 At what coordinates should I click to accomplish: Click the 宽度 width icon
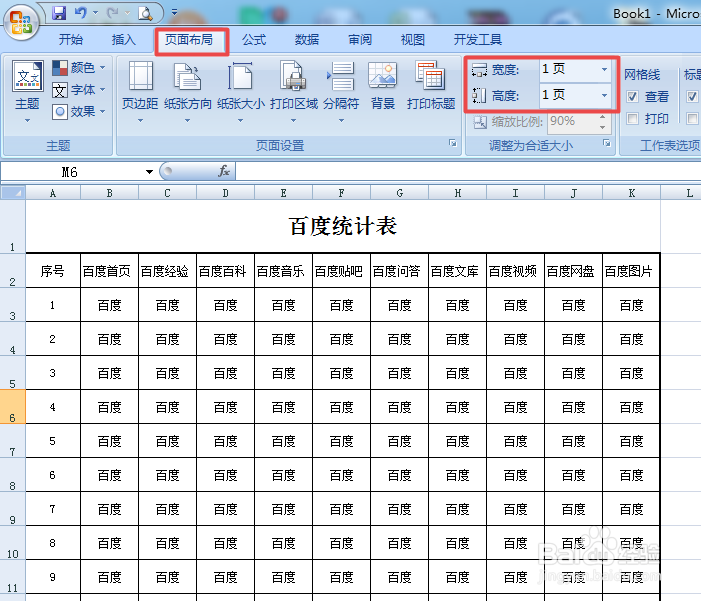tap(479, 70)
